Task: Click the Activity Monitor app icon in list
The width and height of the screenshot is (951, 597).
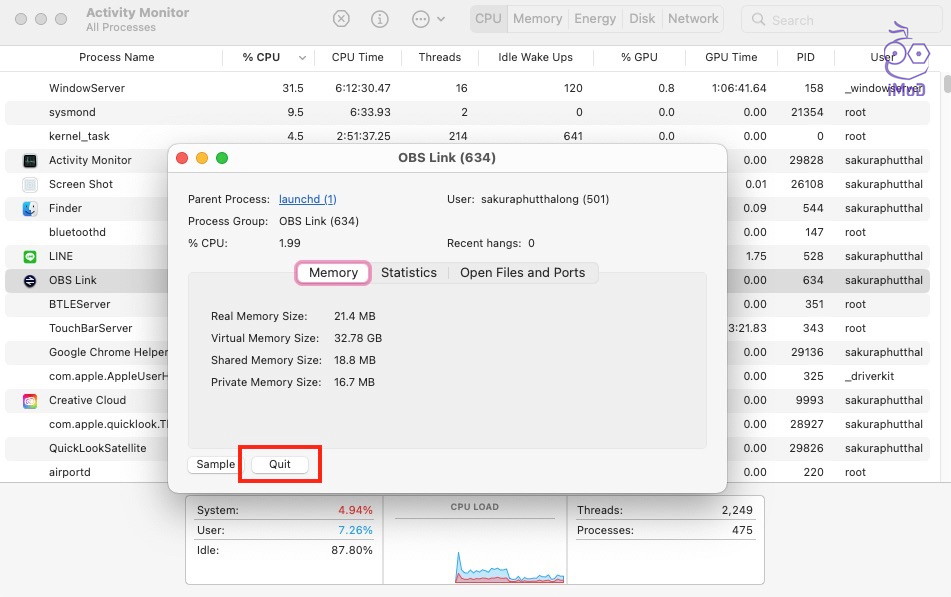Action: 30,160
